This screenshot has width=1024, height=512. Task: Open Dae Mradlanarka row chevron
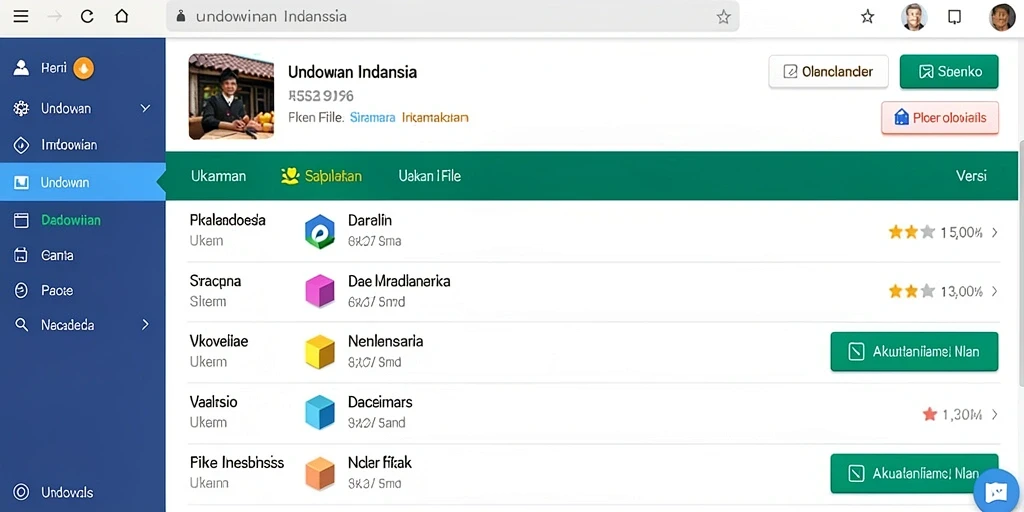(x=995, y=291)
